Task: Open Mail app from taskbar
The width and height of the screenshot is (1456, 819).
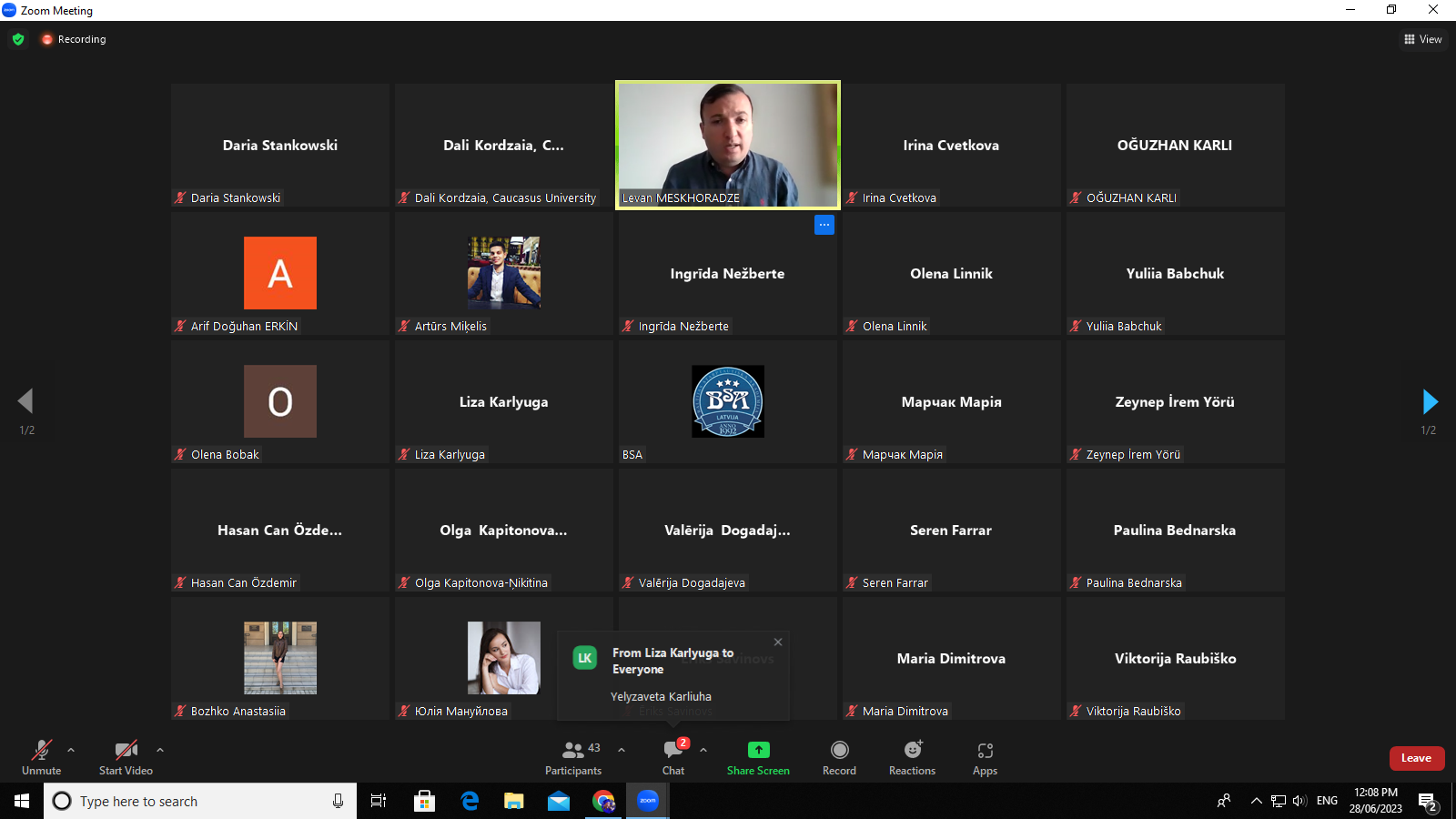Action: pos(559,801)
